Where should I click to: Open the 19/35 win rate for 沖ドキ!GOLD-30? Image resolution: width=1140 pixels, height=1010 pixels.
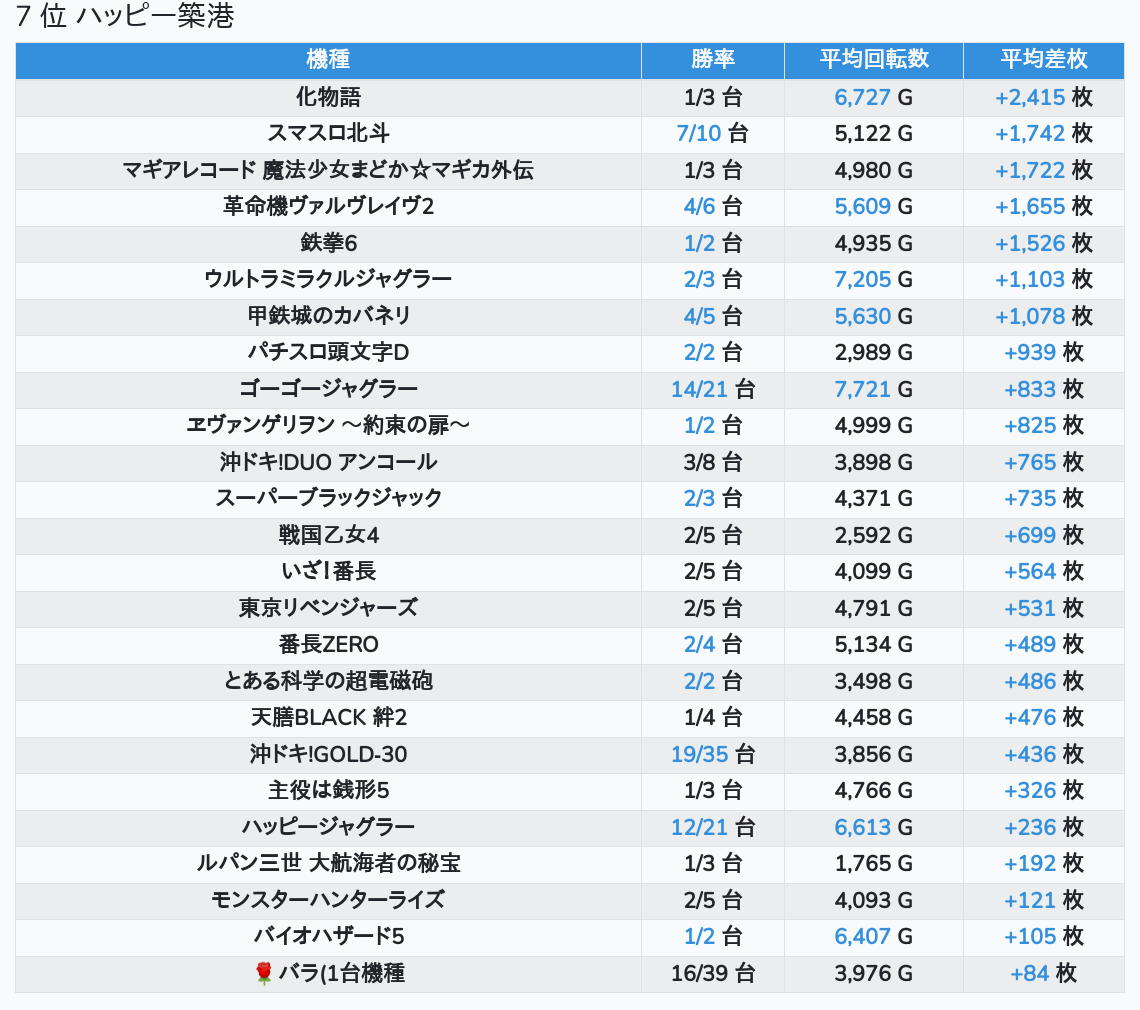699,754
